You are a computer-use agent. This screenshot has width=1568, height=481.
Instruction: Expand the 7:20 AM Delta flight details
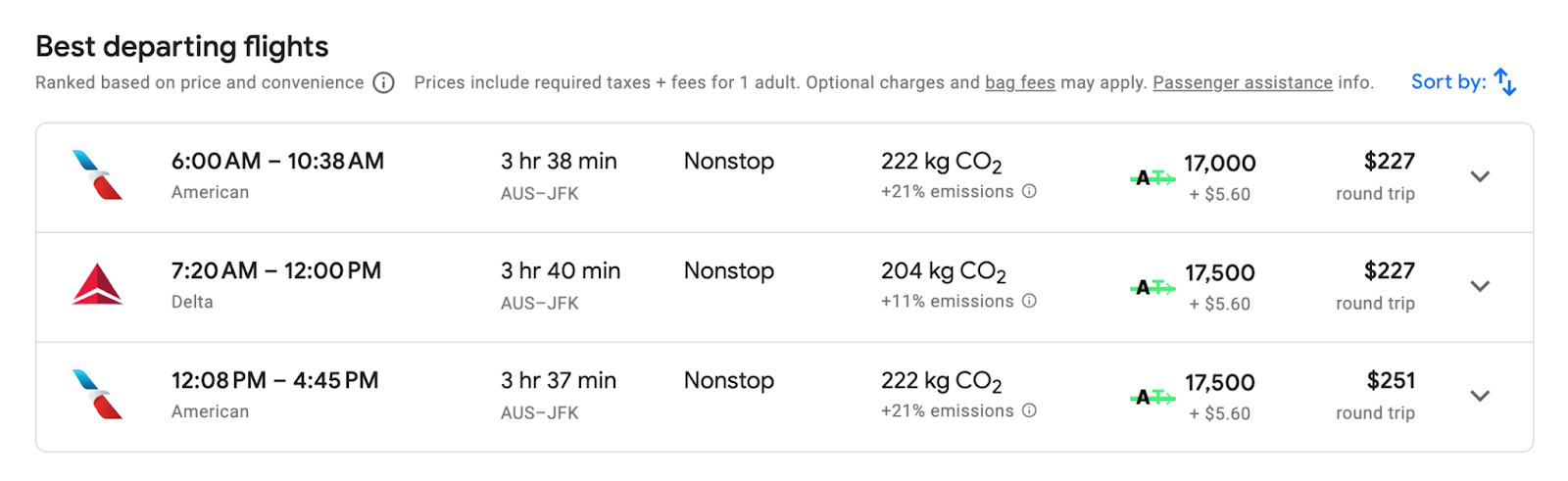coord(1480,286)
